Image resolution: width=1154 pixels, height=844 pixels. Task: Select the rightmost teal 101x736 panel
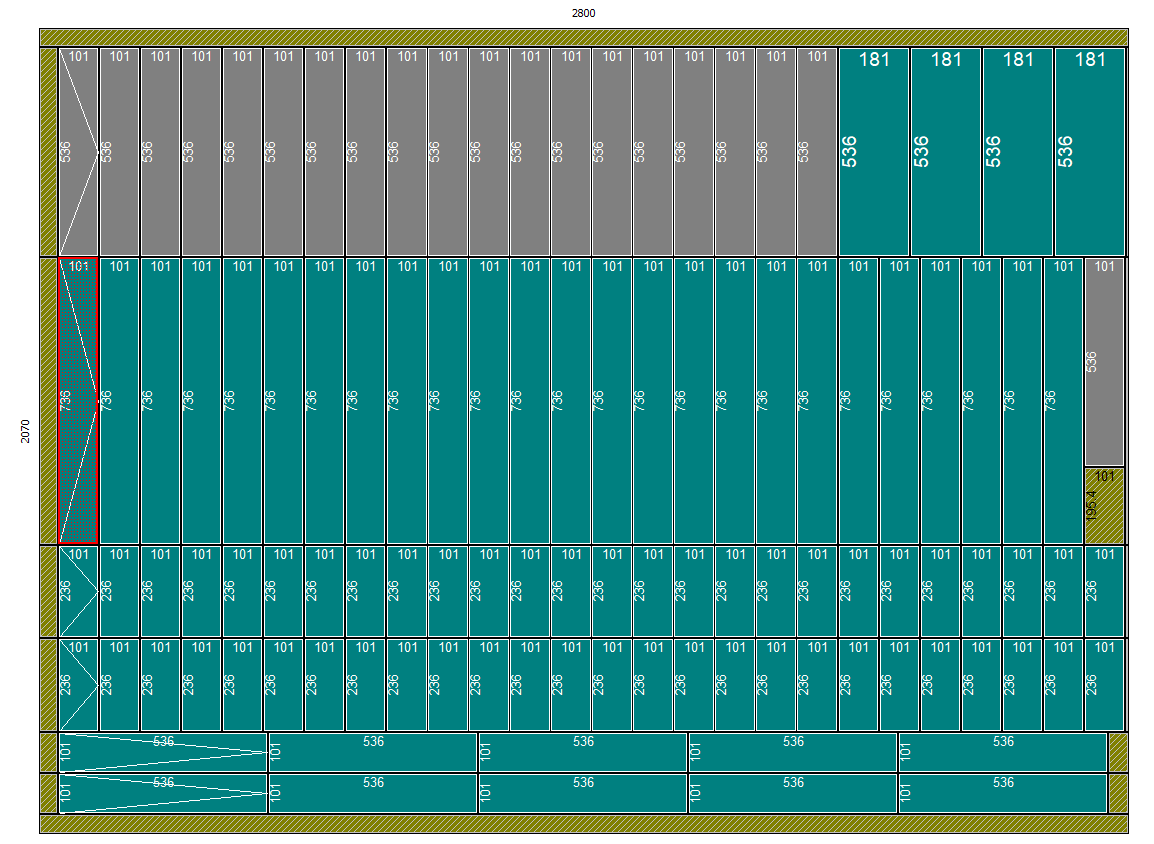click(x=1063, y=400)
